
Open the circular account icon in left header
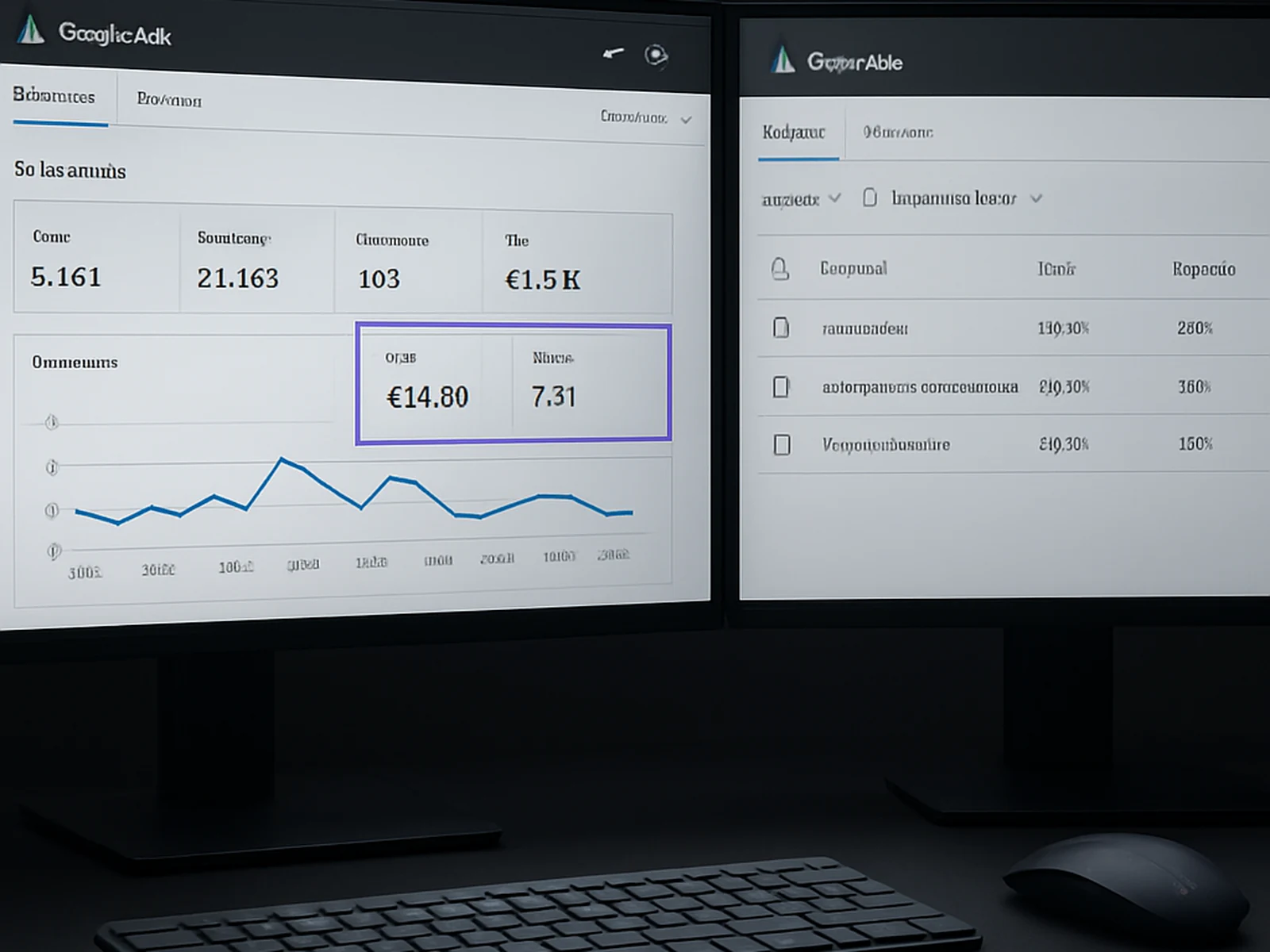click(x=656, y=56)
